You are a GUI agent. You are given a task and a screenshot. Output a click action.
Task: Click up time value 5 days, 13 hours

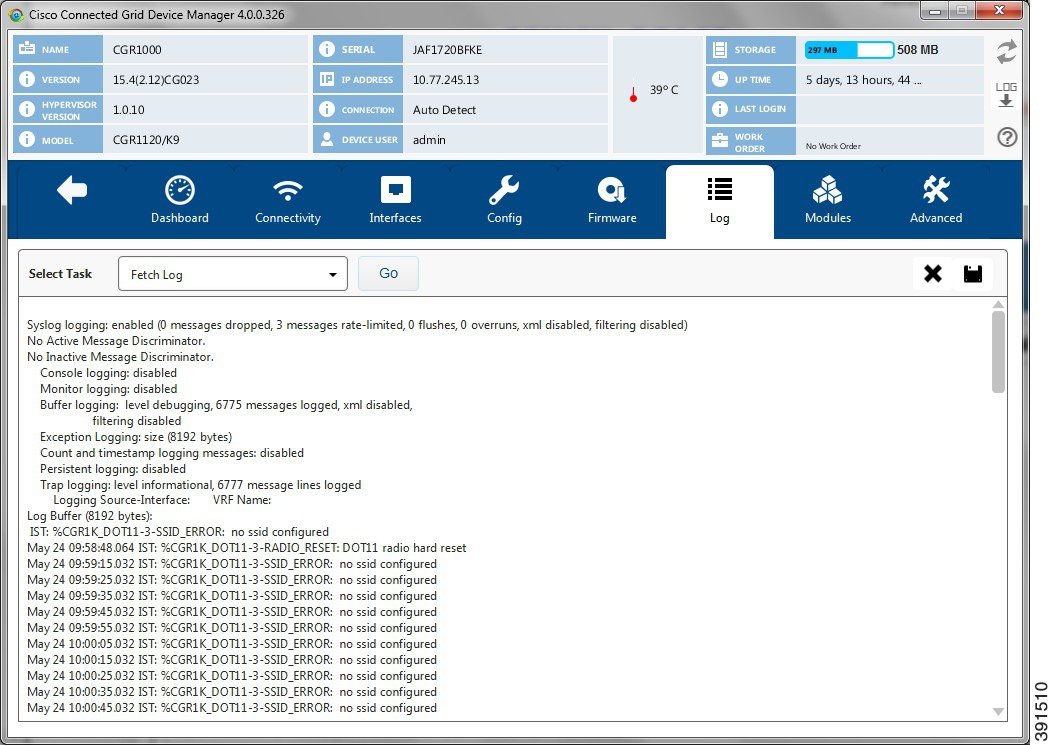[x=863, y=80]
